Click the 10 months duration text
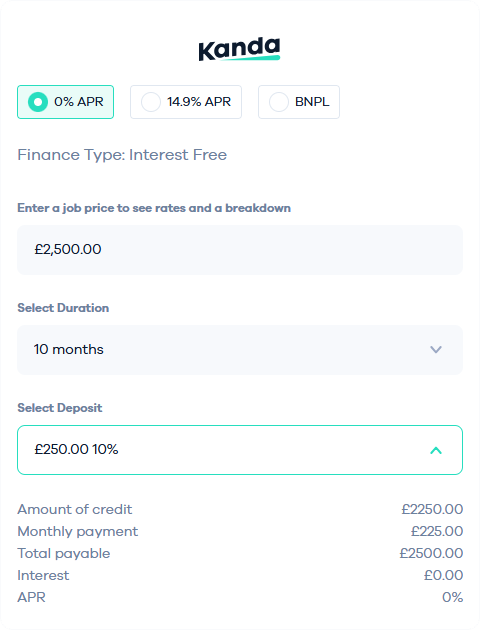 (69, 350)
